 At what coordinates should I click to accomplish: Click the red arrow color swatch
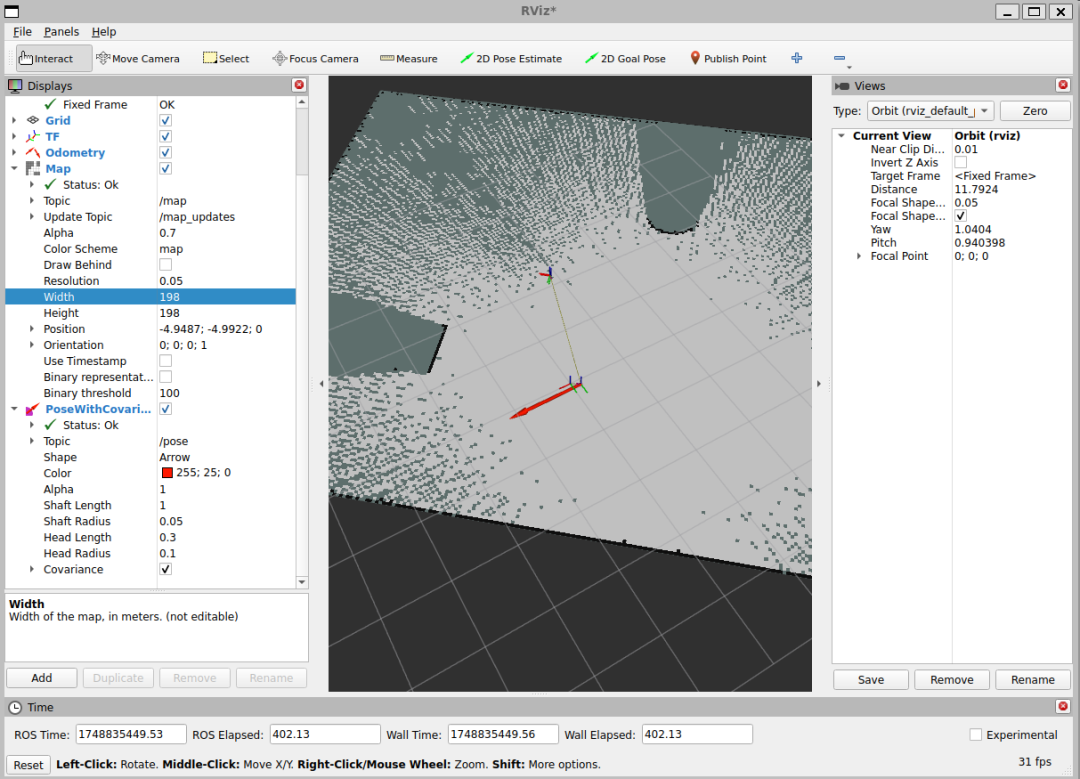click(167, 473)
